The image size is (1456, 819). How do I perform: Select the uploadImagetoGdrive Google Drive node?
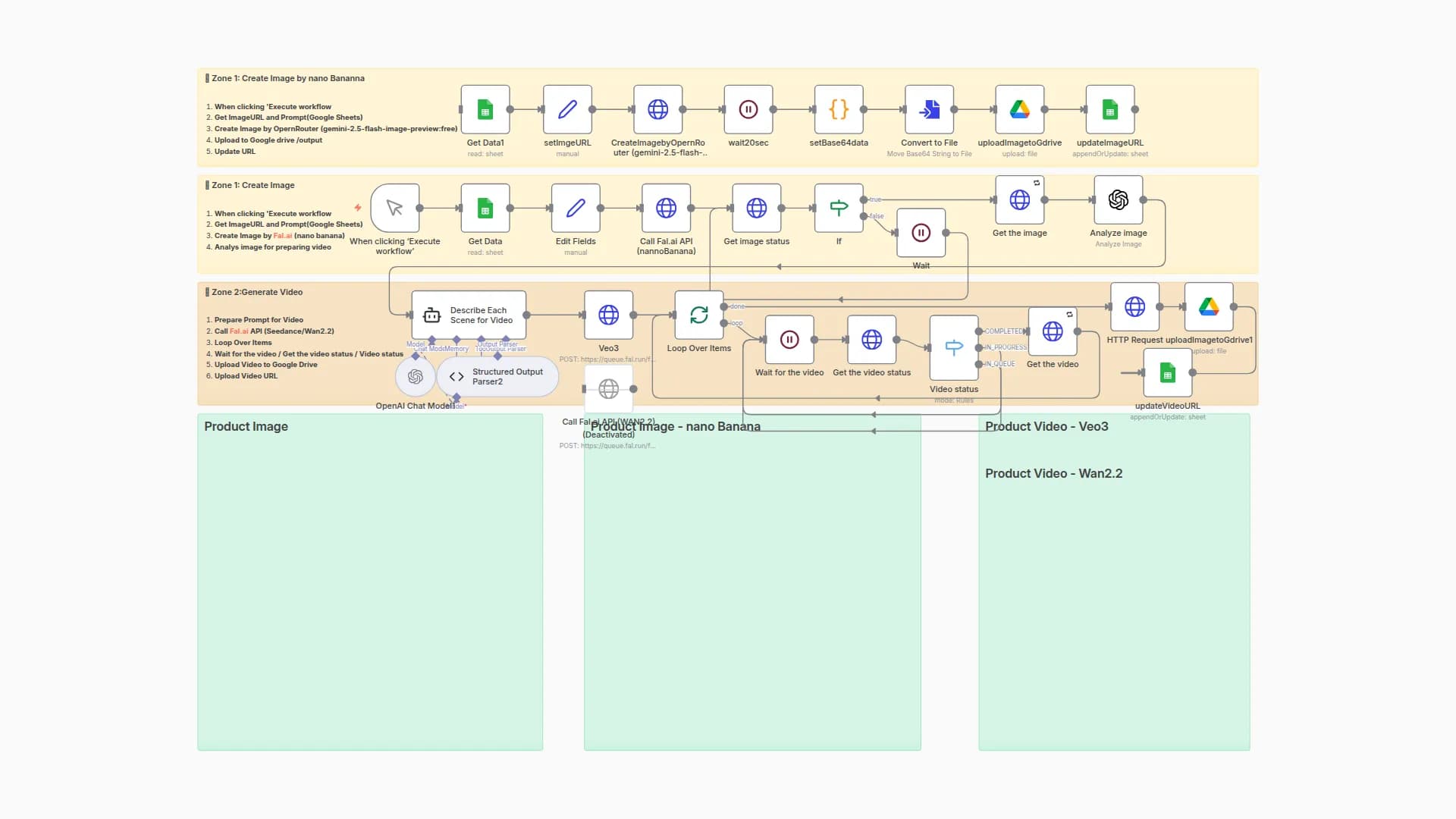1019,109
